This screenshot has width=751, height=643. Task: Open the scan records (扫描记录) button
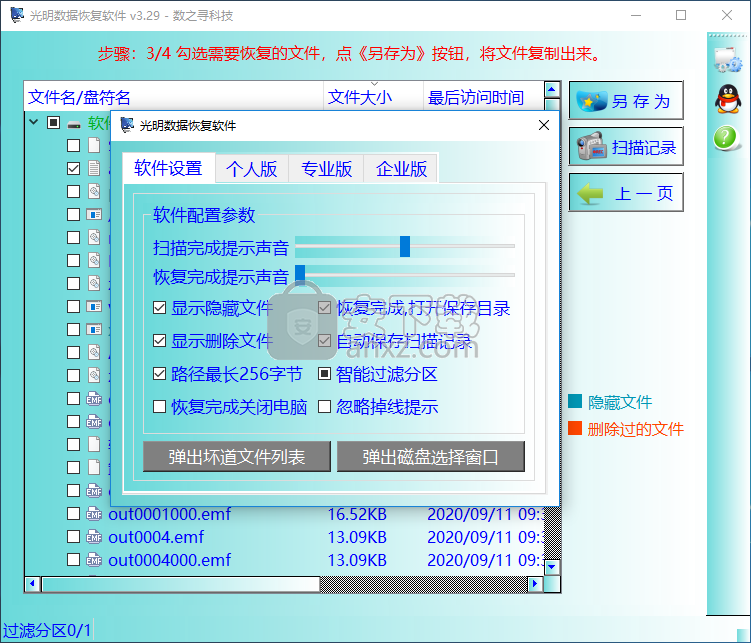point(626,147)
